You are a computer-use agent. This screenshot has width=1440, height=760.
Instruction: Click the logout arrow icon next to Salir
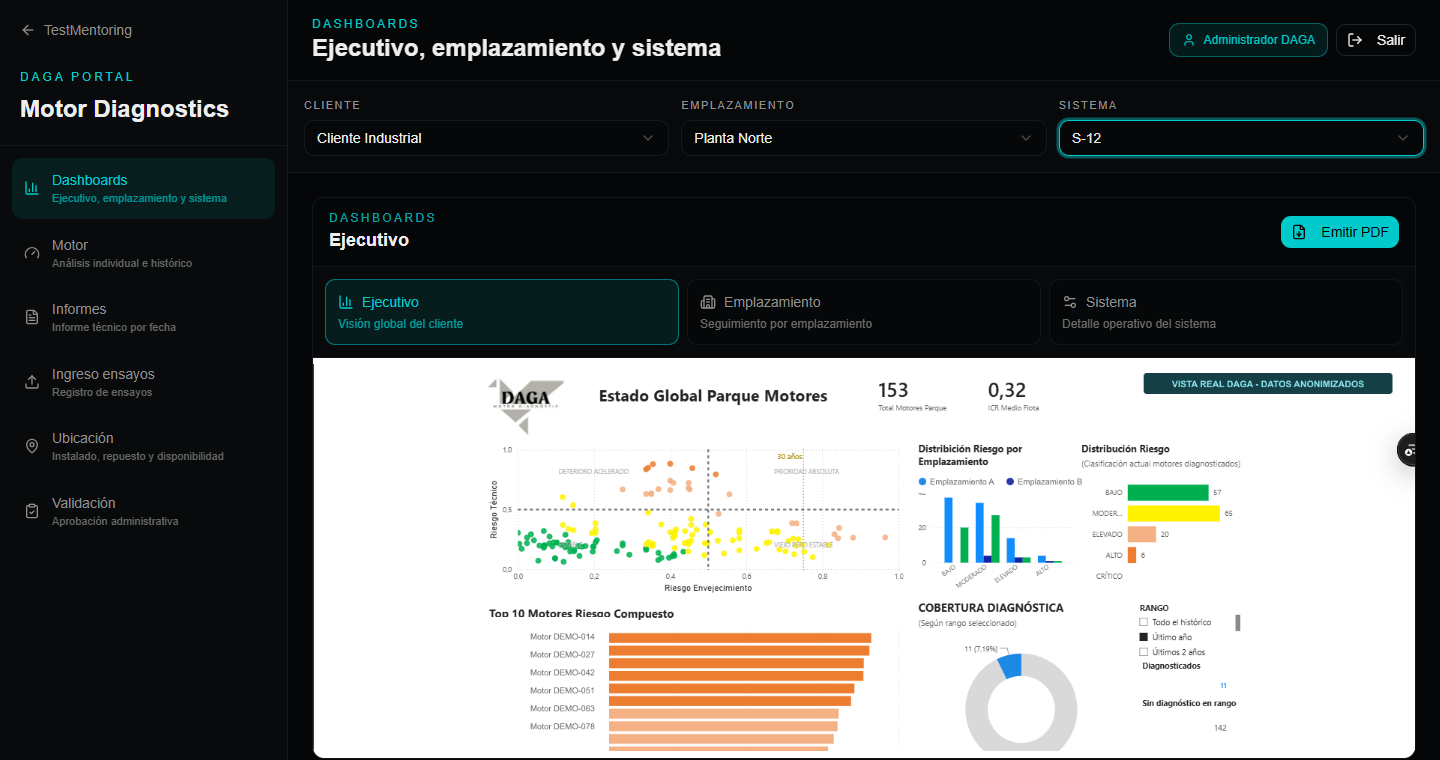(1356, 40)
